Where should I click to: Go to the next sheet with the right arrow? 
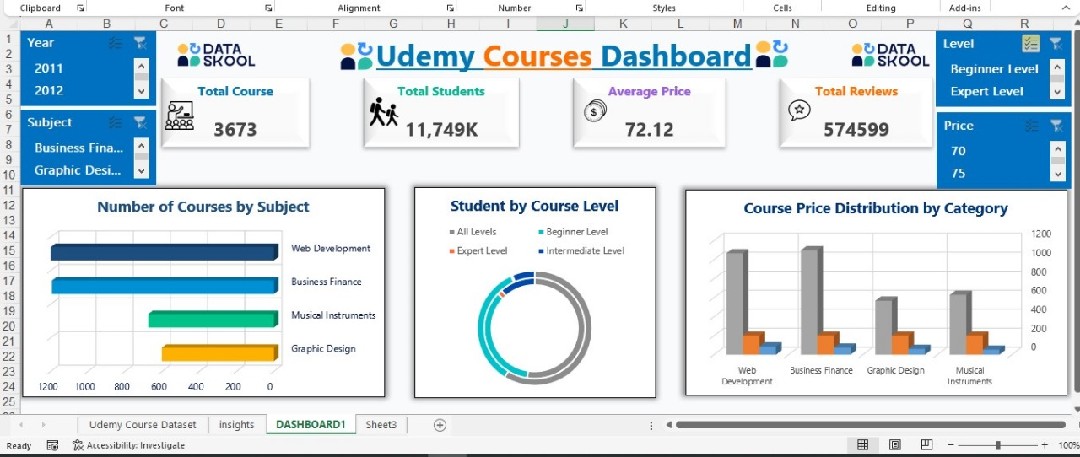coord(43,425)
